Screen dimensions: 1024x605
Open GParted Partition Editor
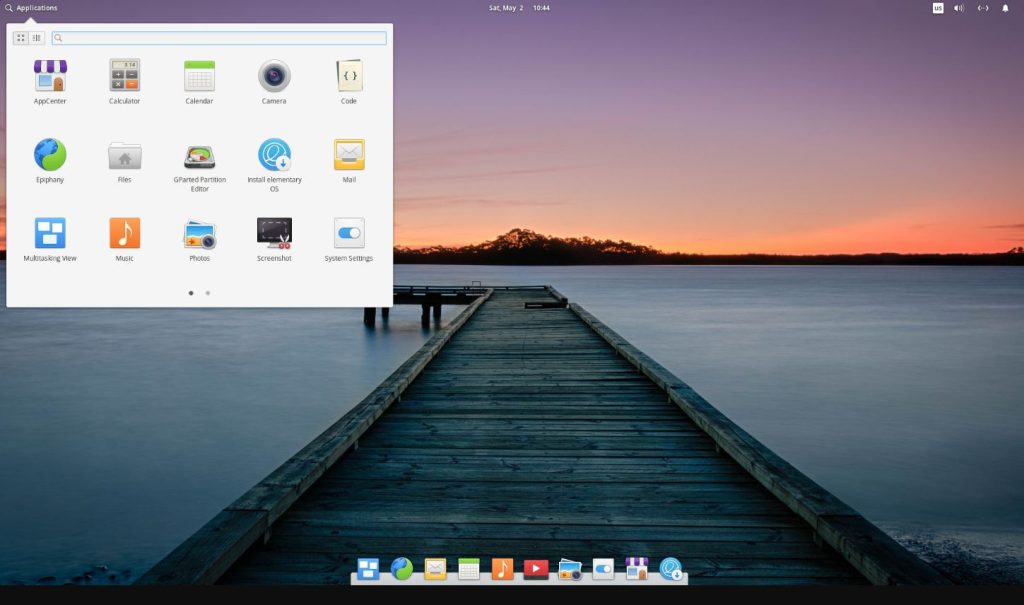tap(199, 156)
